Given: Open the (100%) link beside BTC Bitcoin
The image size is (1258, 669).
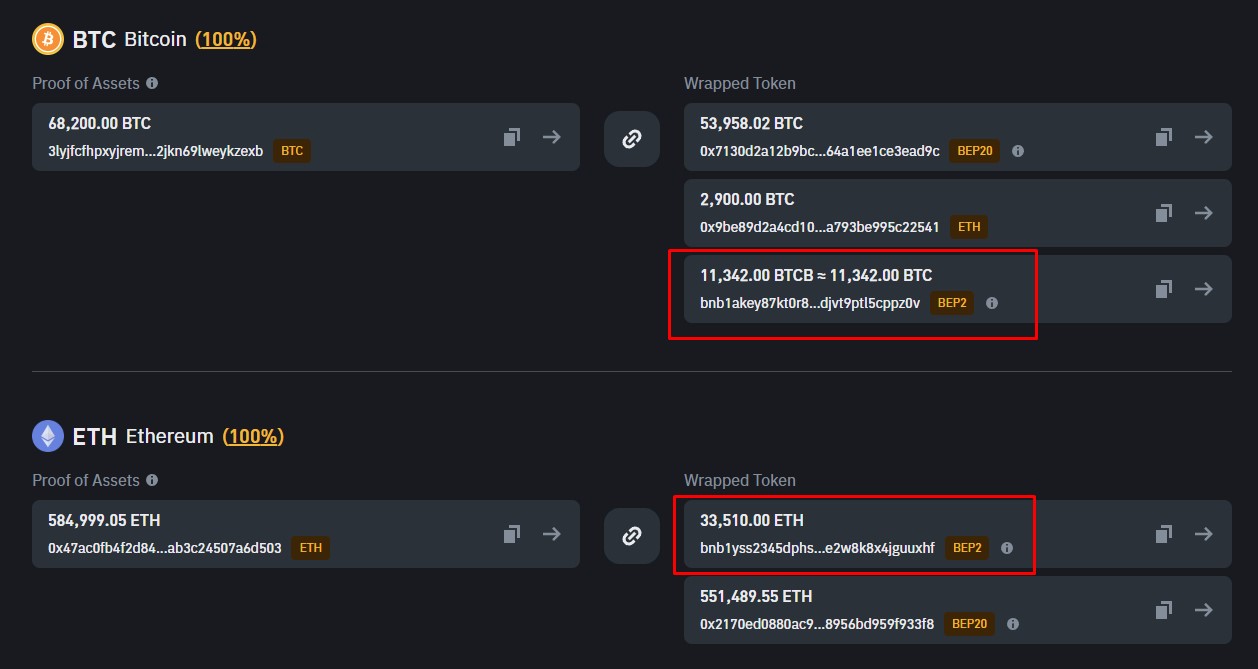Looking at the screenshot, I should coord(225,39).
